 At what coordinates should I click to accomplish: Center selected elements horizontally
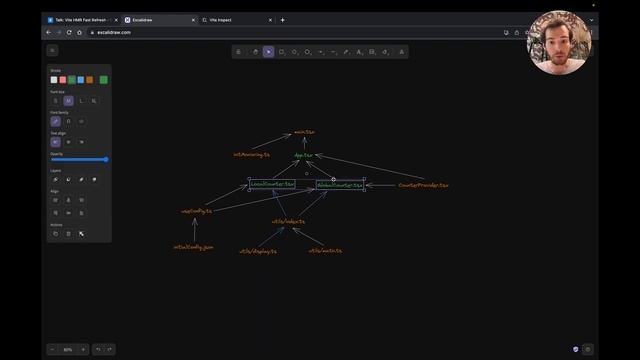(69, 200)
